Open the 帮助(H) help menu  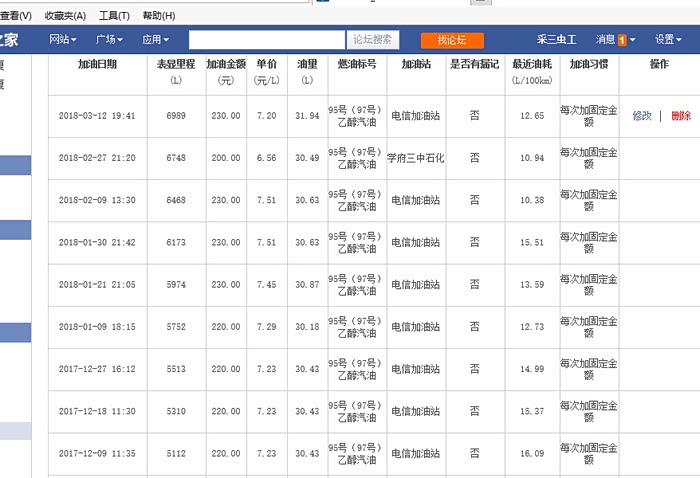click(x=159, y=16)
